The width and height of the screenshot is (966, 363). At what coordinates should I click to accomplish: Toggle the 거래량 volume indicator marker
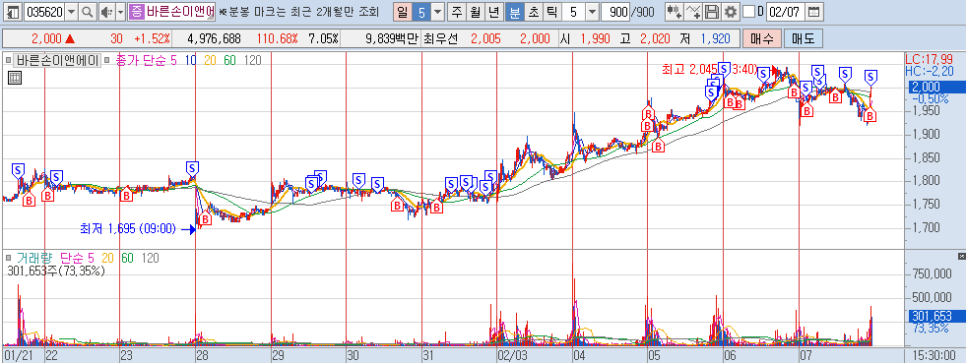tap(8, 256)
